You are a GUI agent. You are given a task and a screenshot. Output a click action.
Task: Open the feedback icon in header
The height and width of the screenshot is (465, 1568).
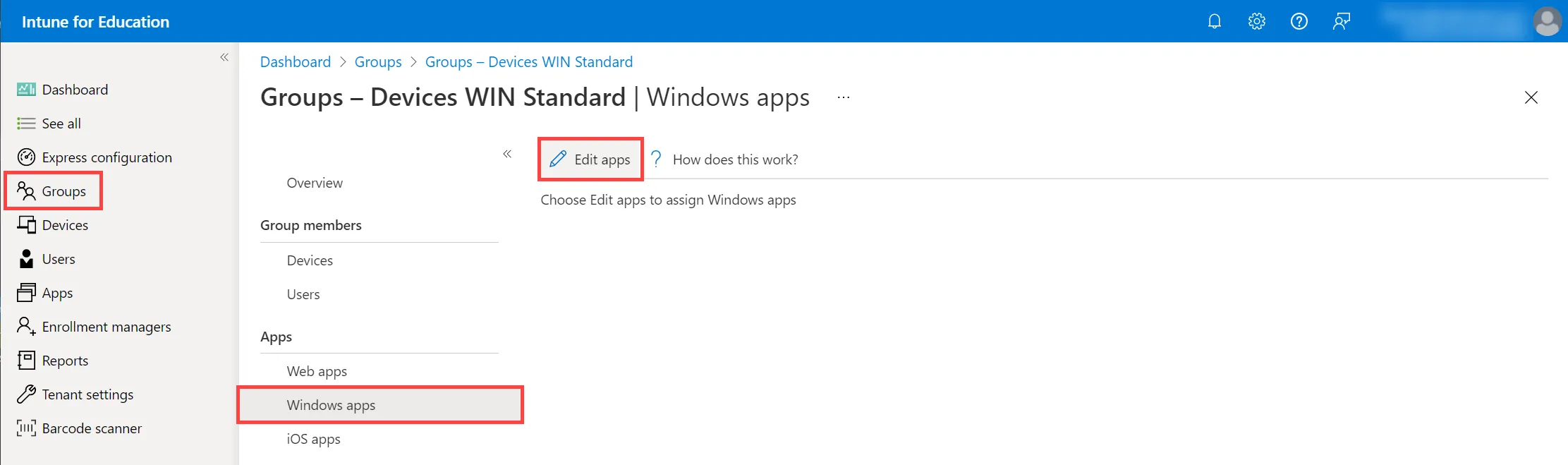click(1342, 21)
